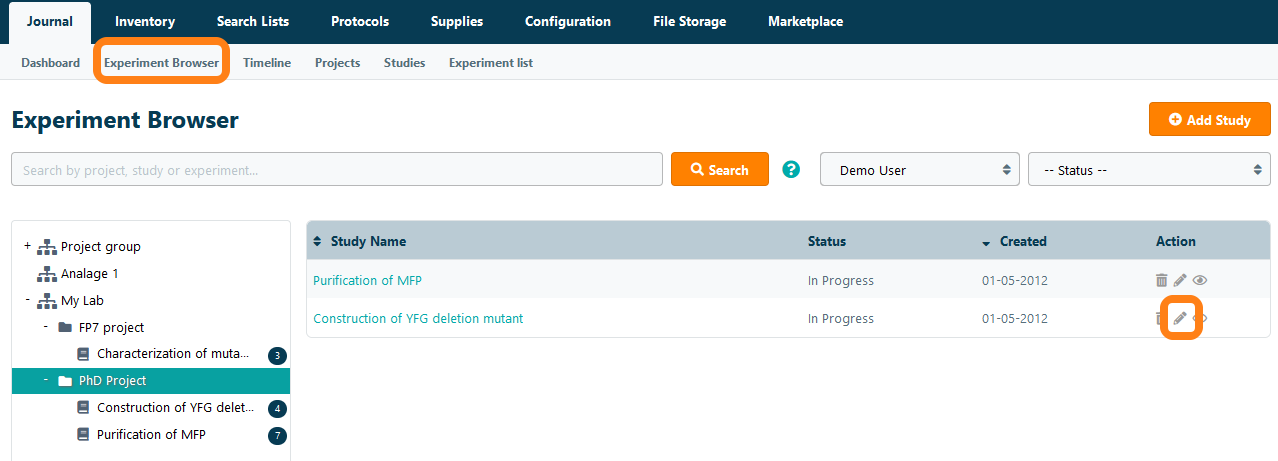Edit Construction of YFG deletion mutant study
The width and height of the screenshot is (1278, 461).
point(1180,318)
